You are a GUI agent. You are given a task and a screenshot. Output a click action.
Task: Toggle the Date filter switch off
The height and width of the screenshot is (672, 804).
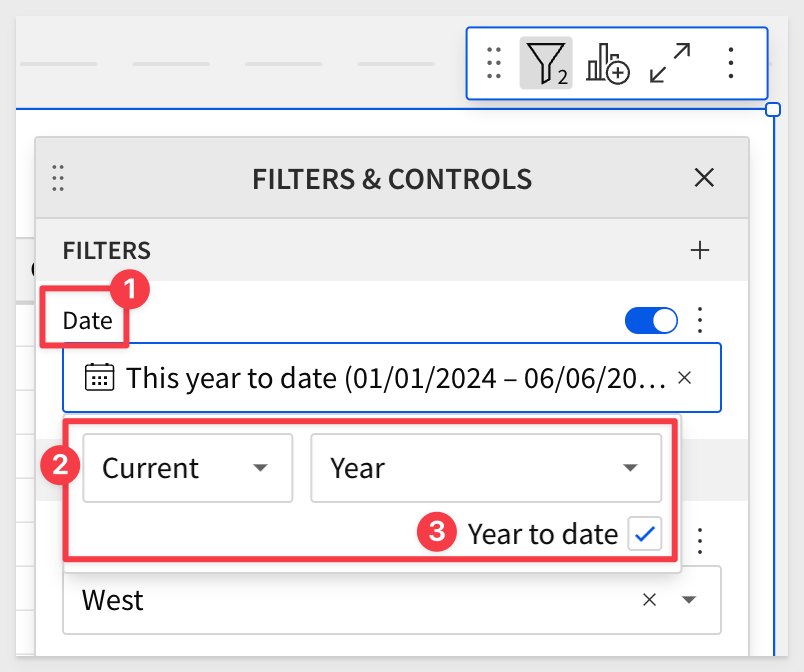(651, 320)
